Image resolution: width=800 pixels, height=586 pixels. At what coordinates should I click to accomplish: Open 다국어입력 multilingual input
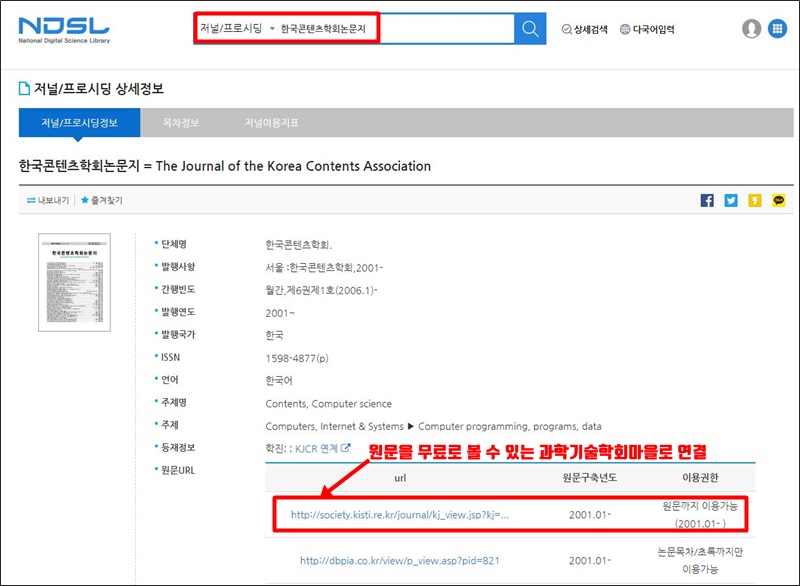tap(647, 29)
